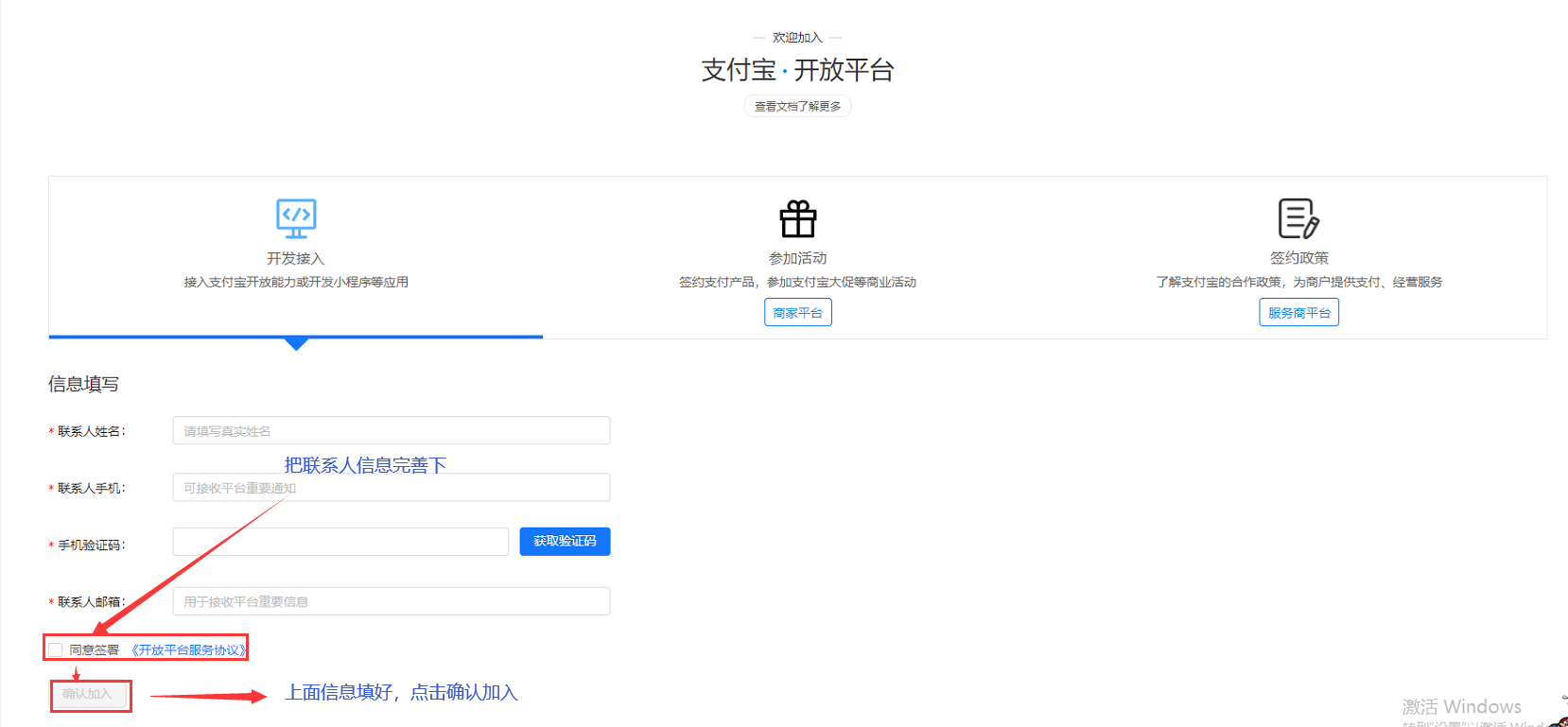The image size is (1568, 727).
Task: Open the 服务商平台 button
Action: point(1298,312)
